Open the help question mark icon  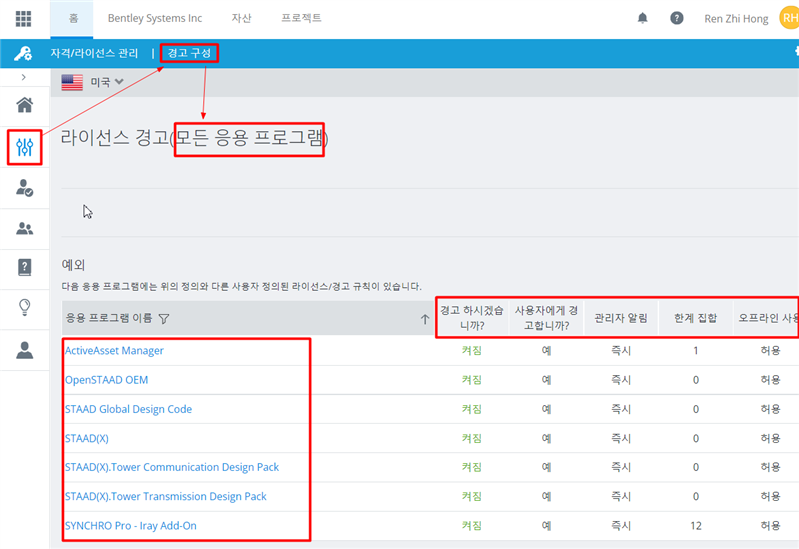pyautogui.click(x=676, y=18)
